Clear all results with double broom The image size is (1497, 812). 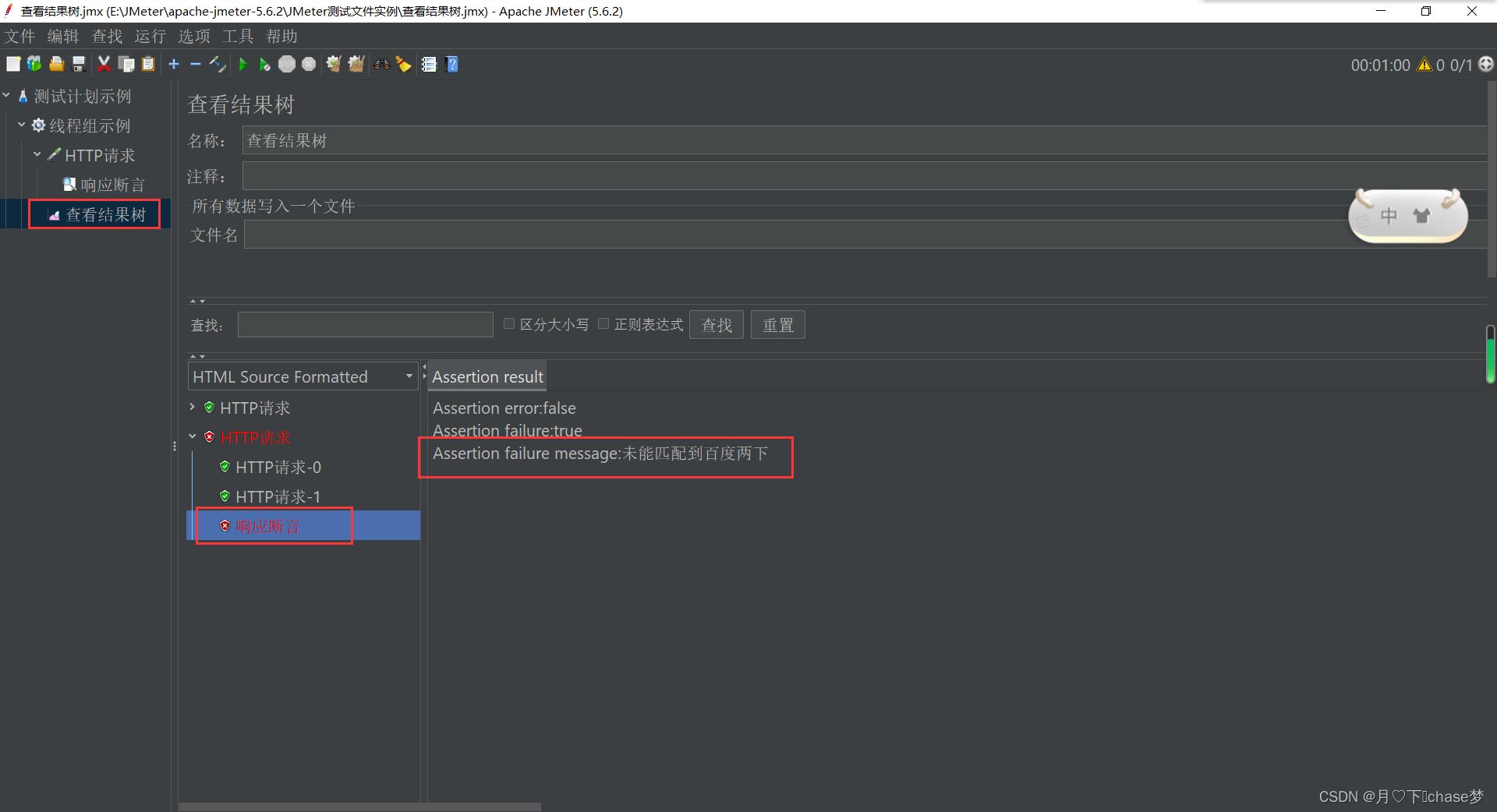[x=356, y=65]
